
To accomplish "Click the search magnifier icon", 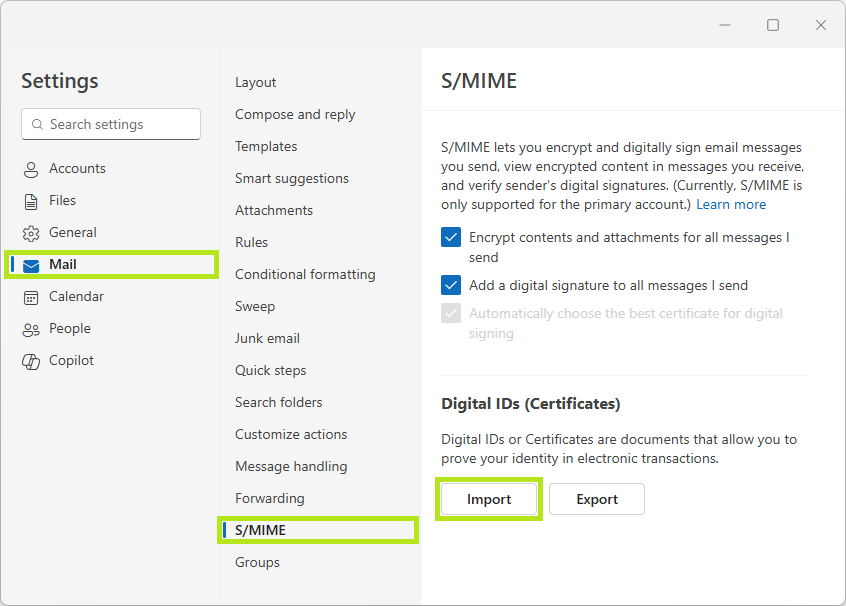I will (37, 124).
